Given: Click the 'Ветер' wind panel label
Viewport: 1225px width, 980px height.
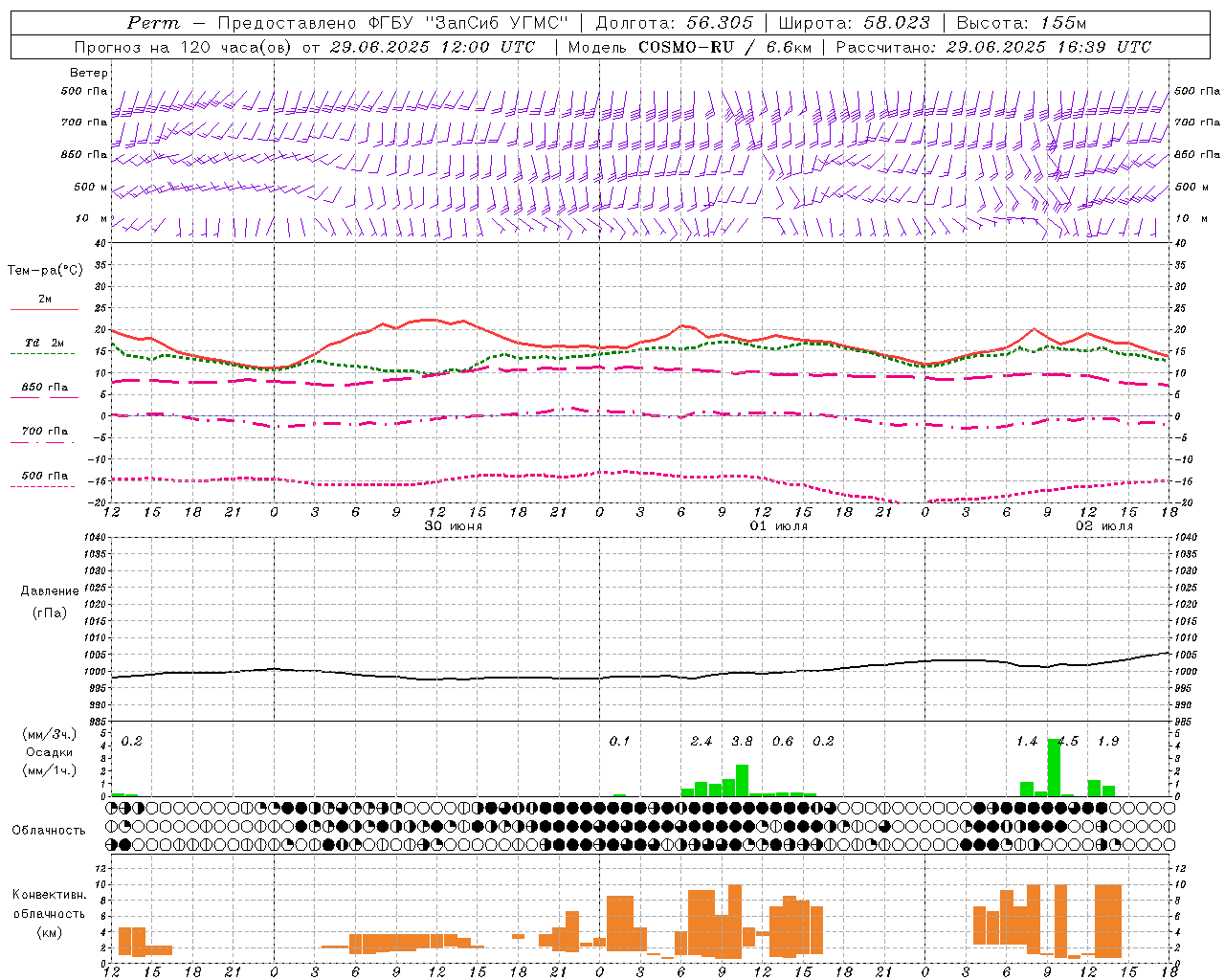Looking at the screenshot, I should (x=88, y=73).
